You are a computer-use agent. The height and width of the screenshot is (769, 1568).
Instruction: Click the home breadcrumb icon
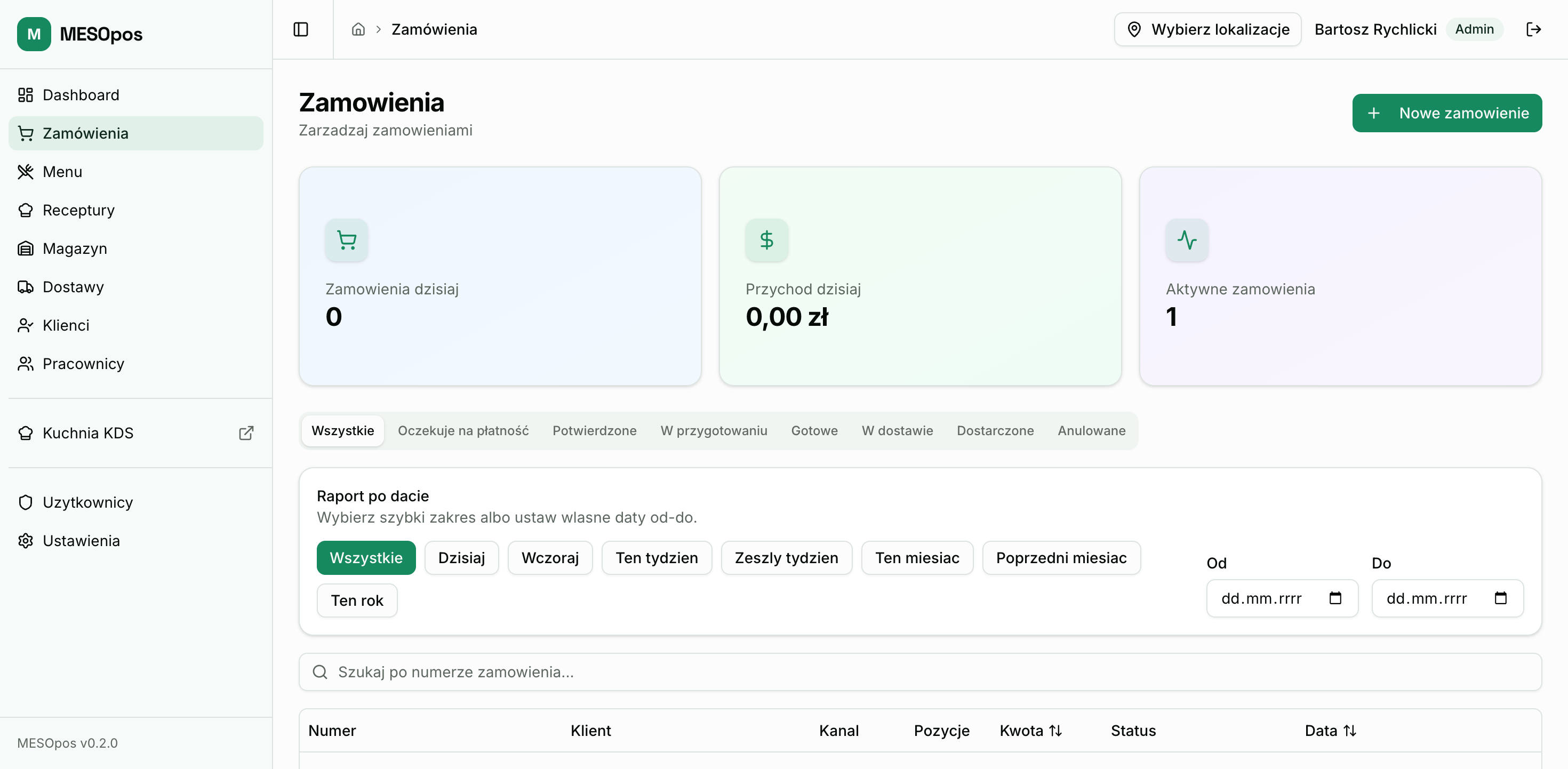358,29
